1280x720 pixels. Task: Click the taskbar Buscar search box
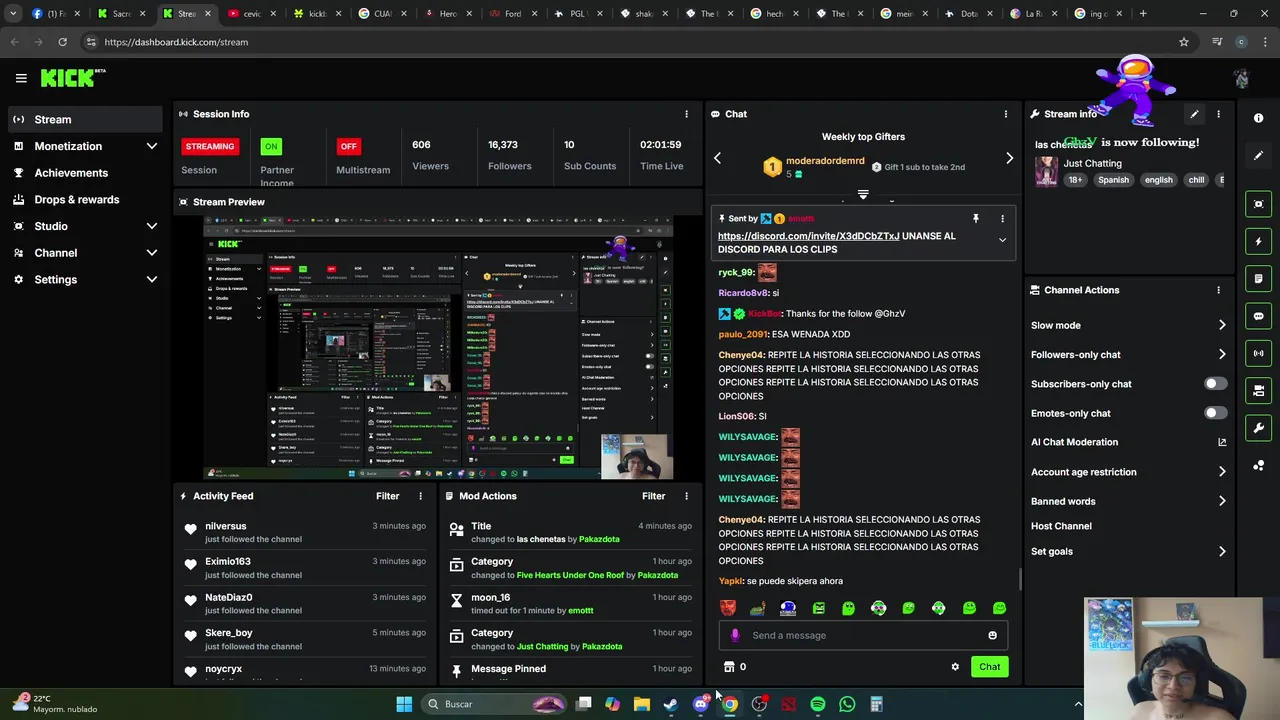tap(495, 704)
